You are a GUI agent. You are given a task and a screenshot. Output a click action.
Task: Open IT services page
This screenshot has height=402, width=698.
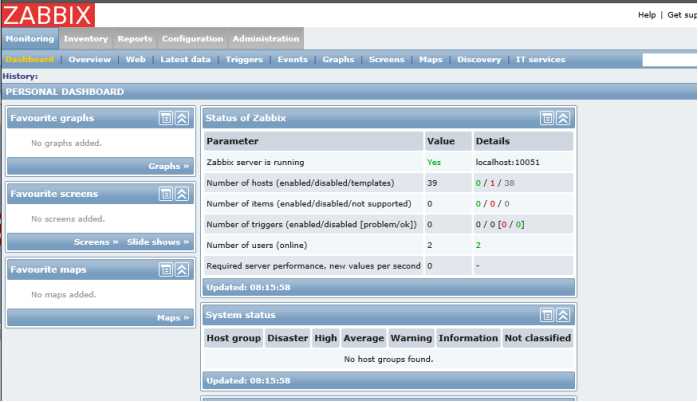(x=540, y=60)
